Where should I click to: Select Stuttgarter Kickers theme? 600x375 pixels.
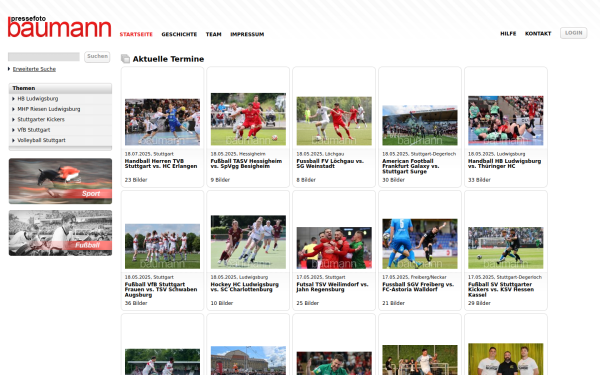(41, 119)
